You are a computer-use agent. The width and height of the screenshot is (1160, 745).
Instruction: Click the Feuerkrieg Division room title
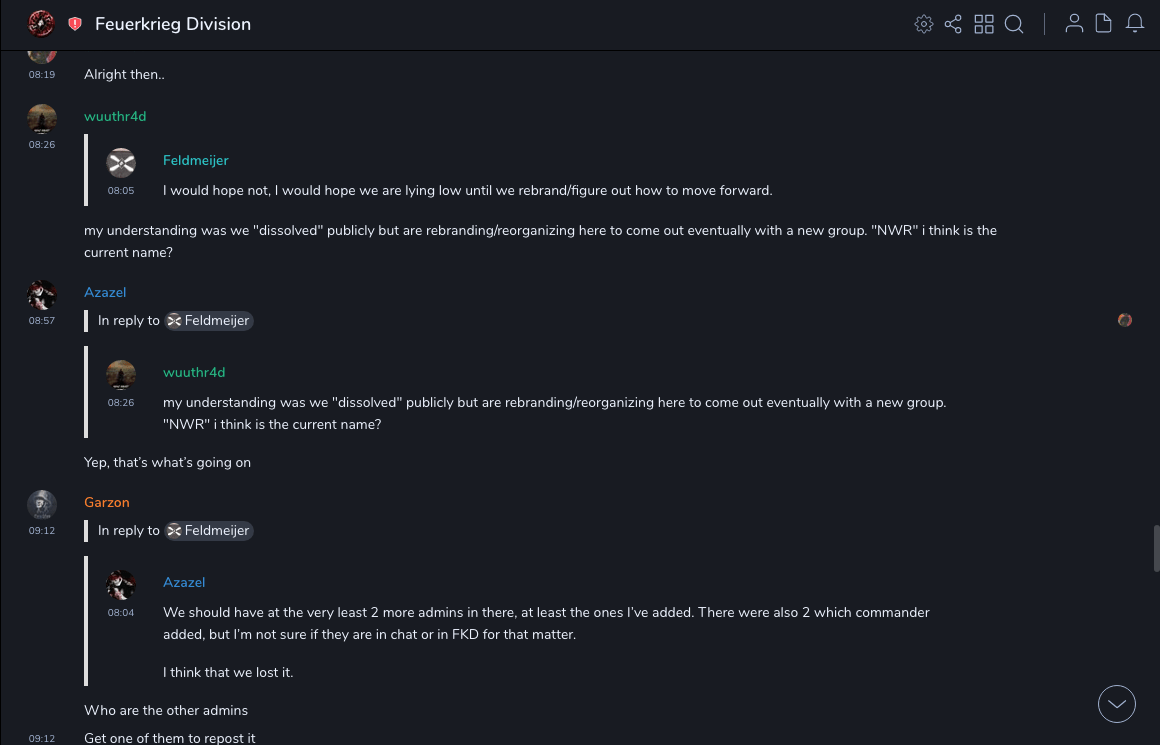(x=173, y=24)
